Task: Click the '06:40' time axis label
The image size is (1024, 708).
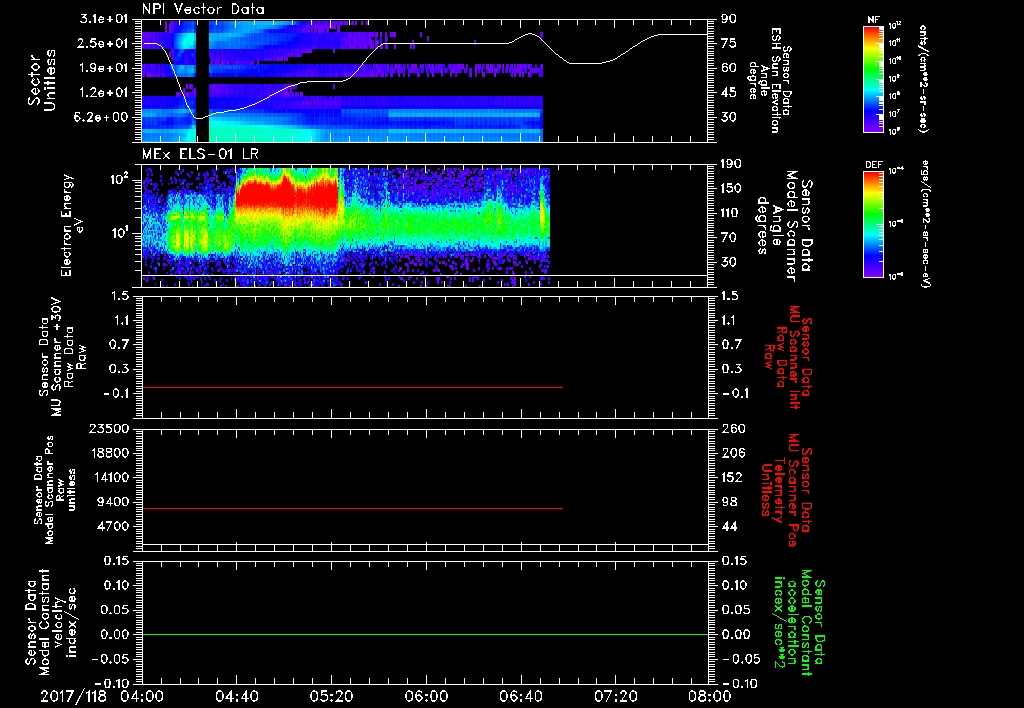Action: click(x=520, y=696)
